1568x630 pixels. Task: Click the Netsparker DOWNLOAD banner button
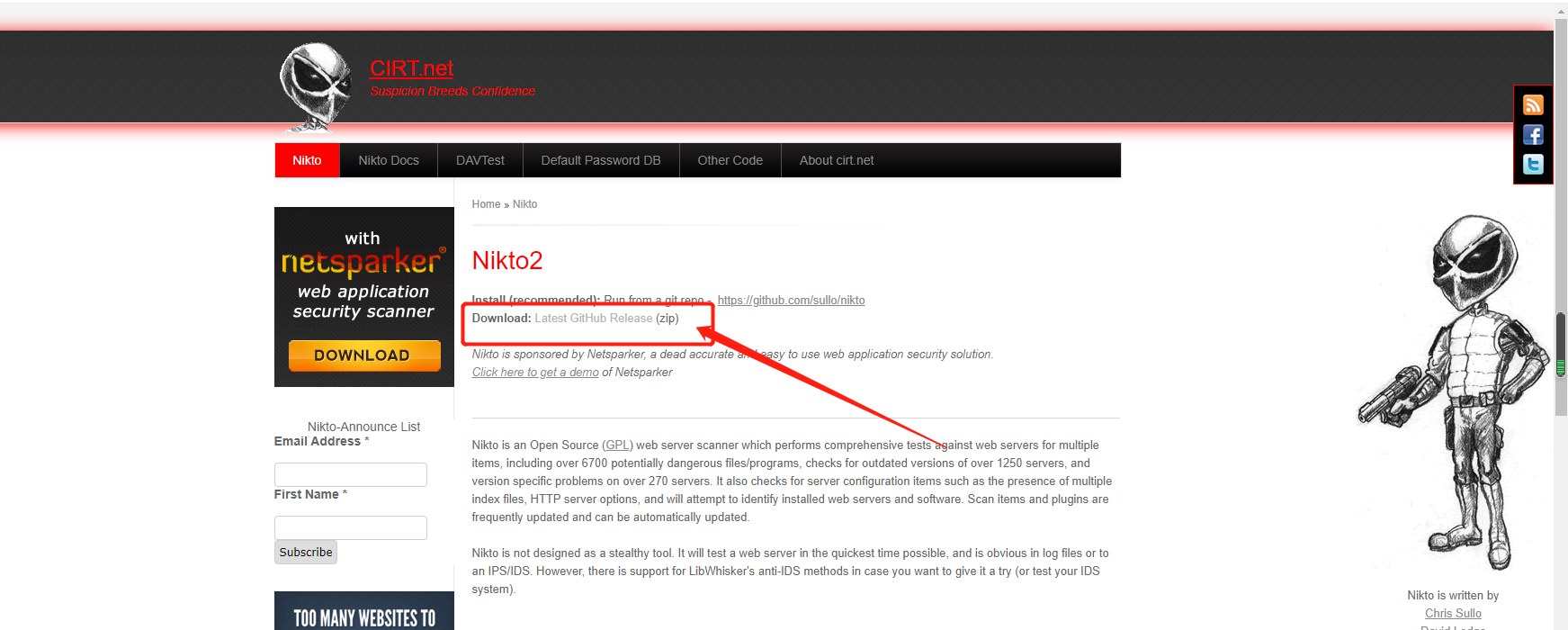(x=364, y=355)
